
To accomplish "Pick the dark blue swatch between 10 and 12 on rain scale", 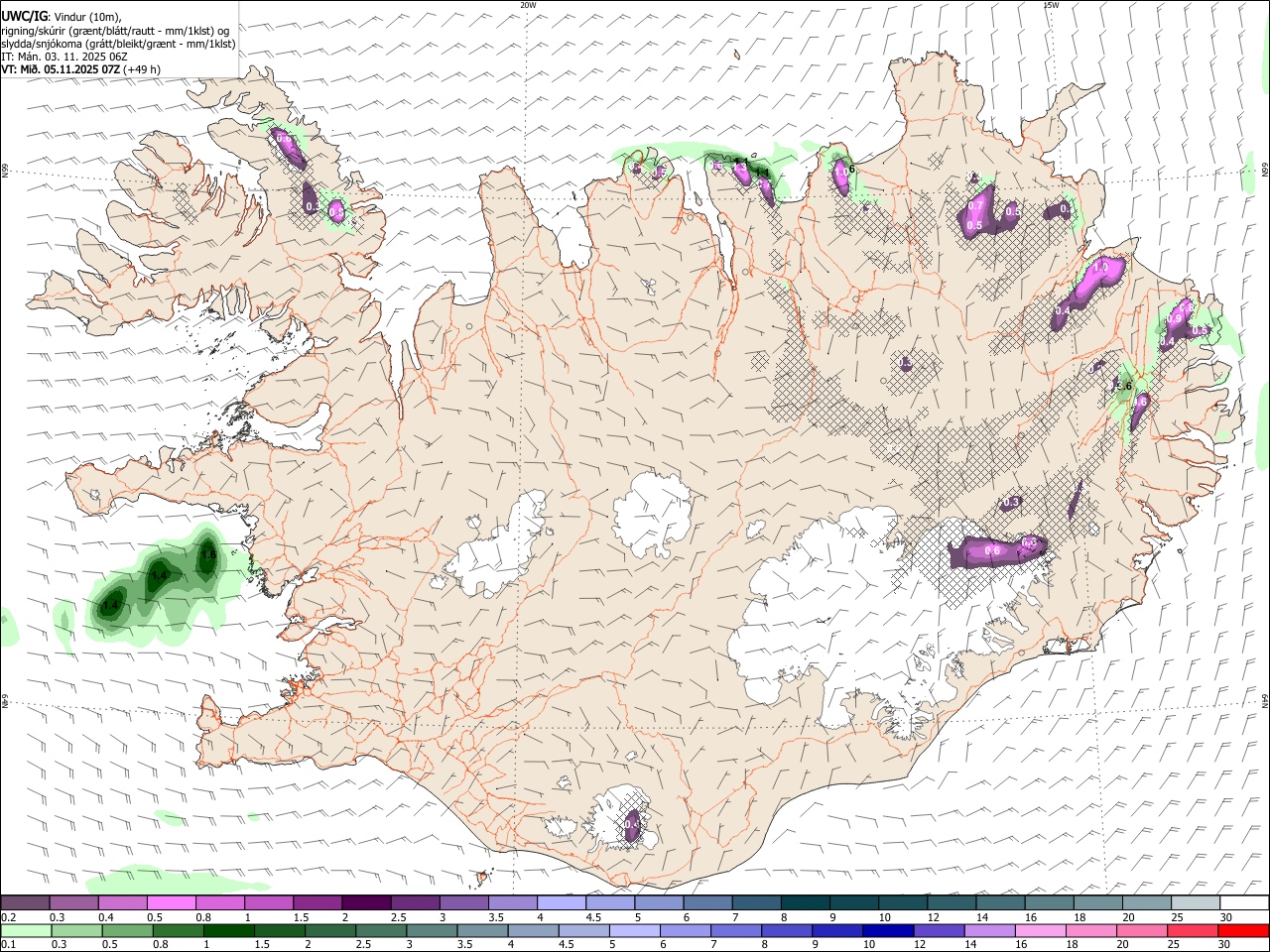I will 888,931.
